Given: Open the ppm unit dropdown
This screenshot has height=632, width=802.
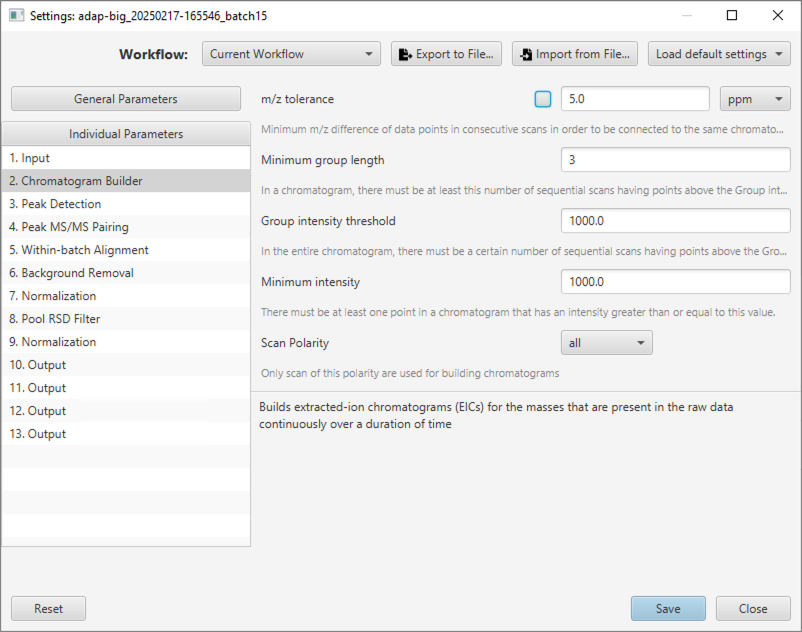Looking at the screenshot, I should 755,99.
